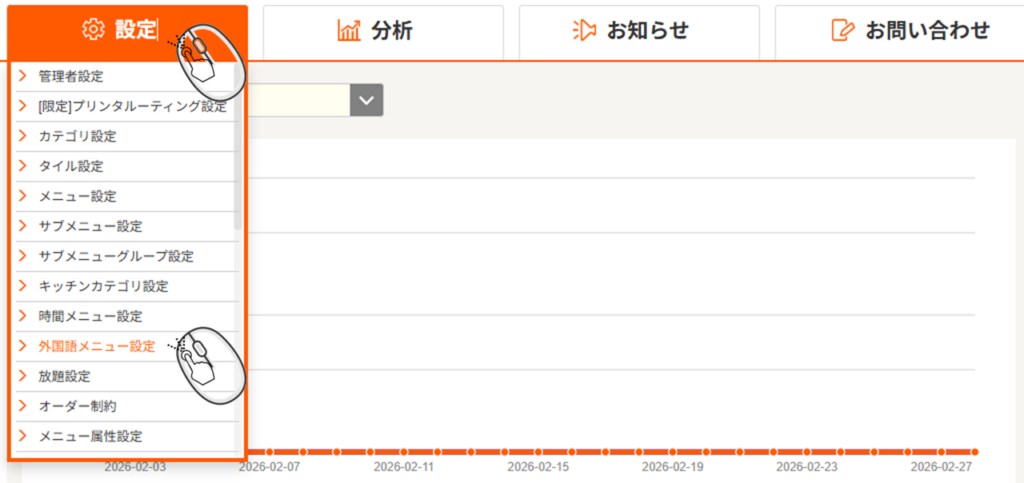Click the settings menu vertical scrollbar
The width and height of the screenshot is (1024, 483).
point(238,150)
